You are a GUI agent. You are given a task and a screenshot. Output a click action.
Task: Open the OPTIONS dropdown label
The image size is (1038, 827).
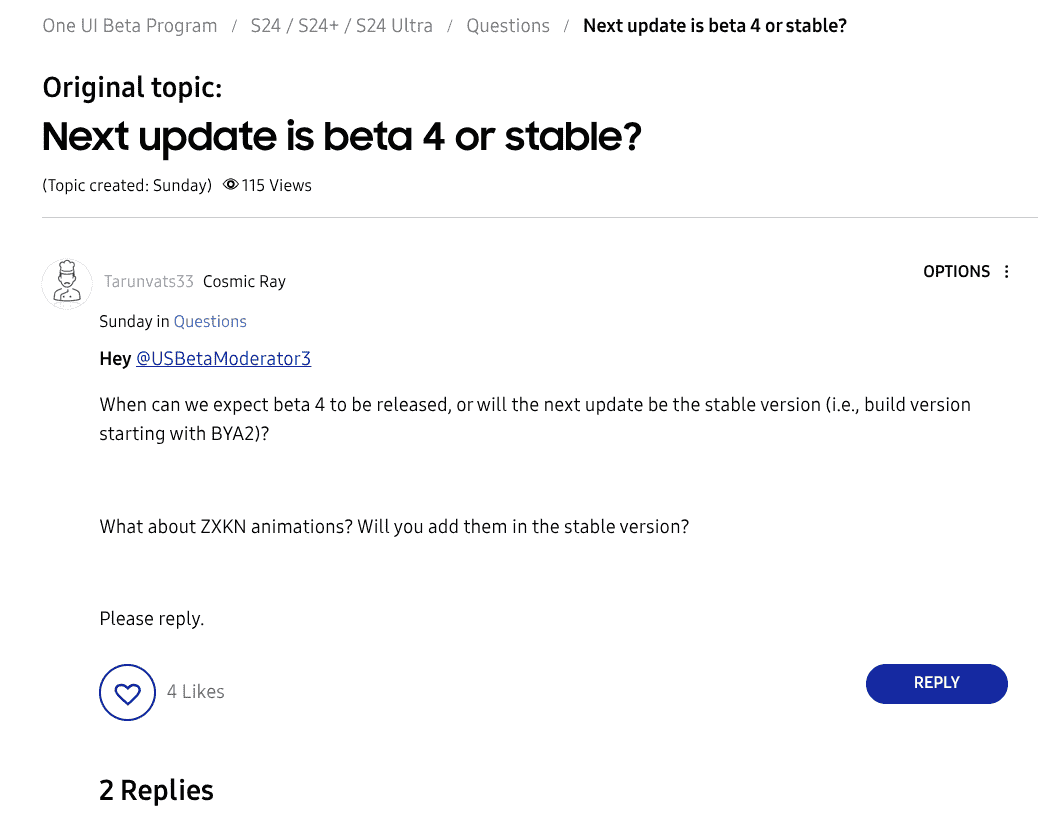click(956, 272)
